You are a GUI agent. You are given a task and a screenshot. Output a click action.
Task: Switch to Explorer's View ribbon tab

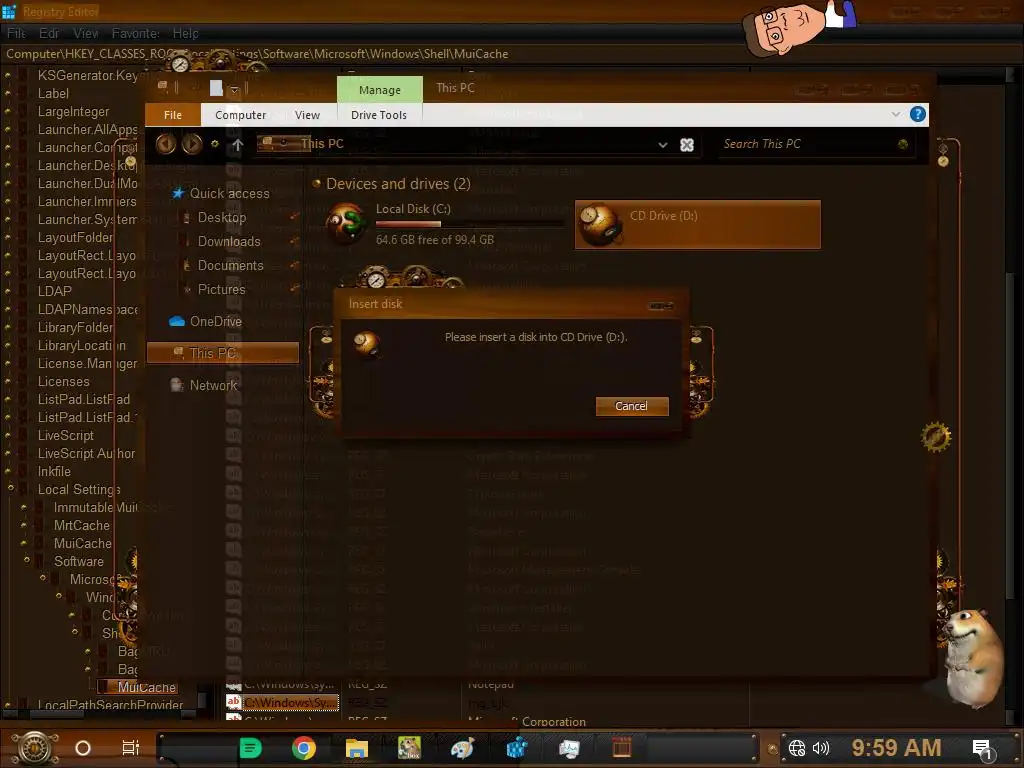[307, 115]
